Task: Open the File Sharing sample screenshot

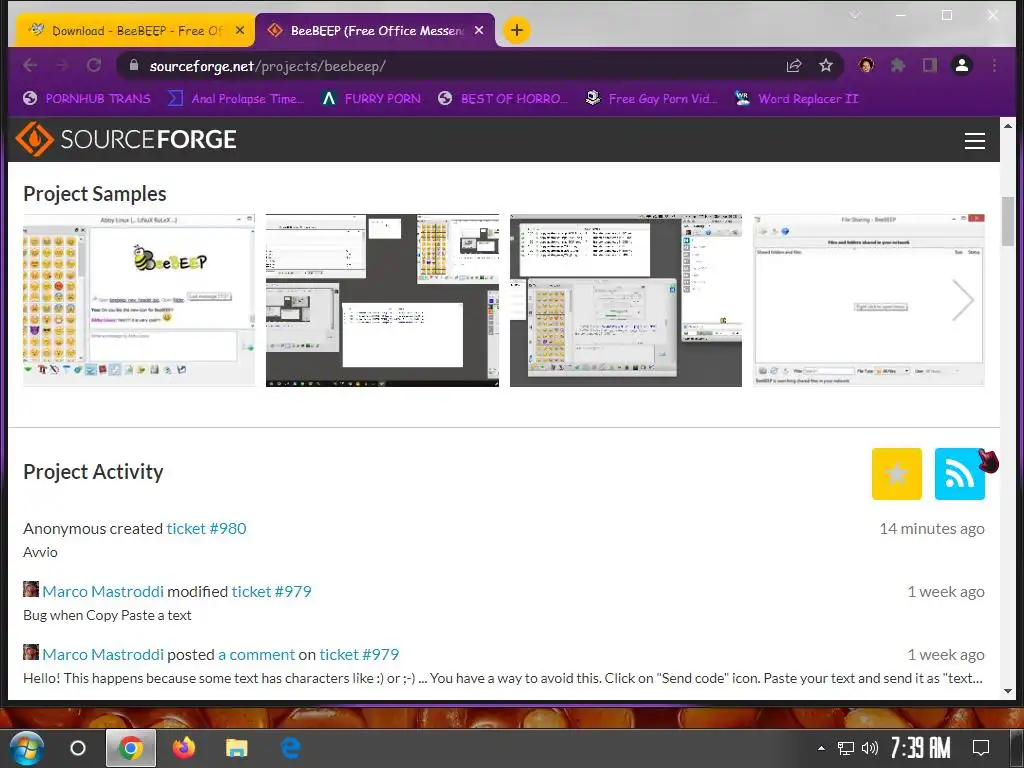Action: pyautogui.click(x=869, y=300)
